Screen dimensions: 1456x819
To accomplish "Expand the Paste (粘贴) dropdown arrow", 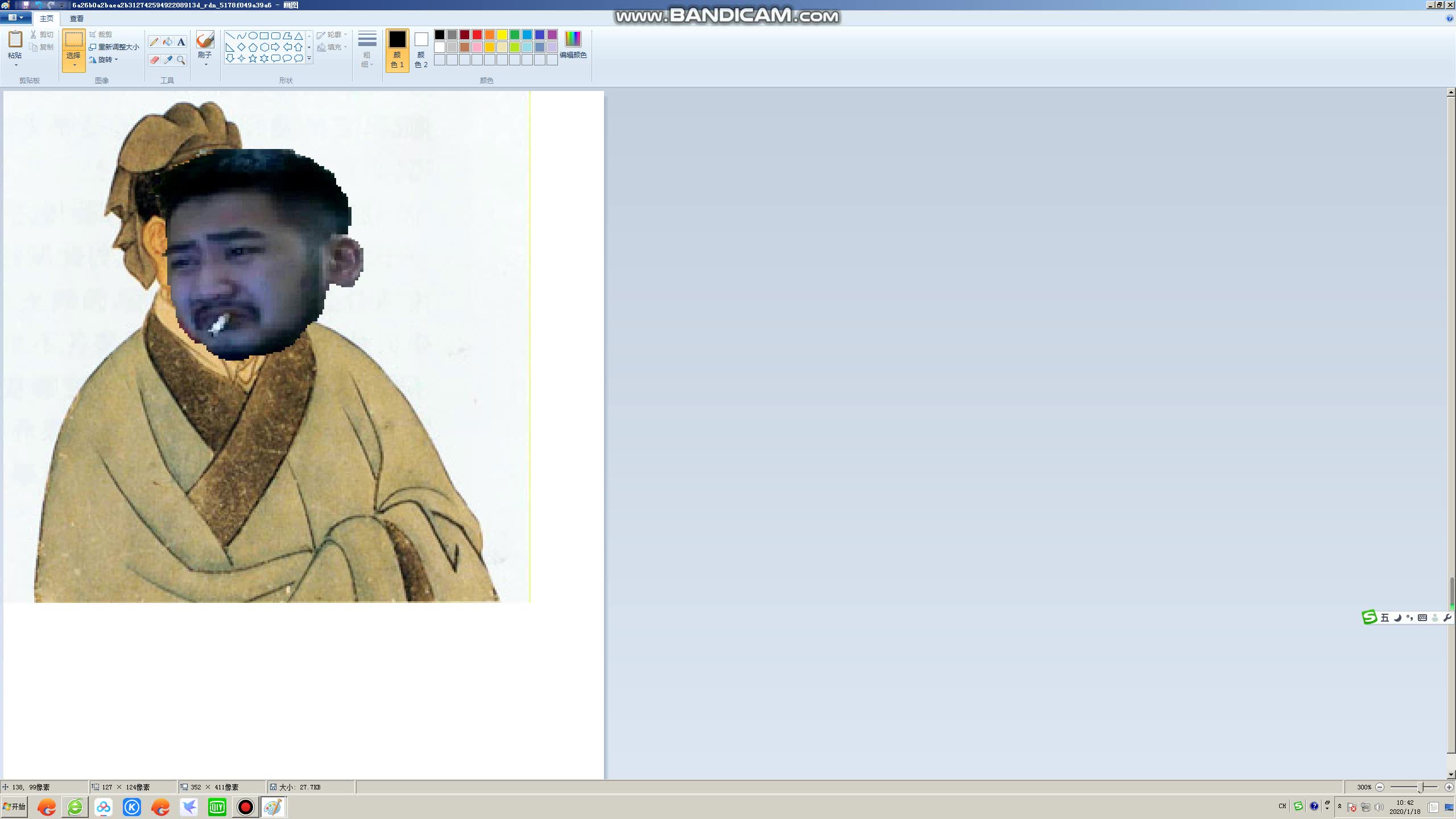I will (x=15, y=65).
